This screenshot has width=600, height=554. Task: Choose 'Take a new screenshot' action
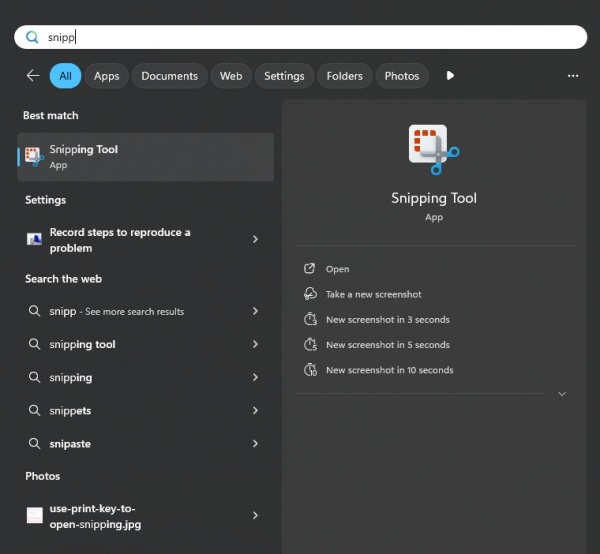click(x=373, y=294)
